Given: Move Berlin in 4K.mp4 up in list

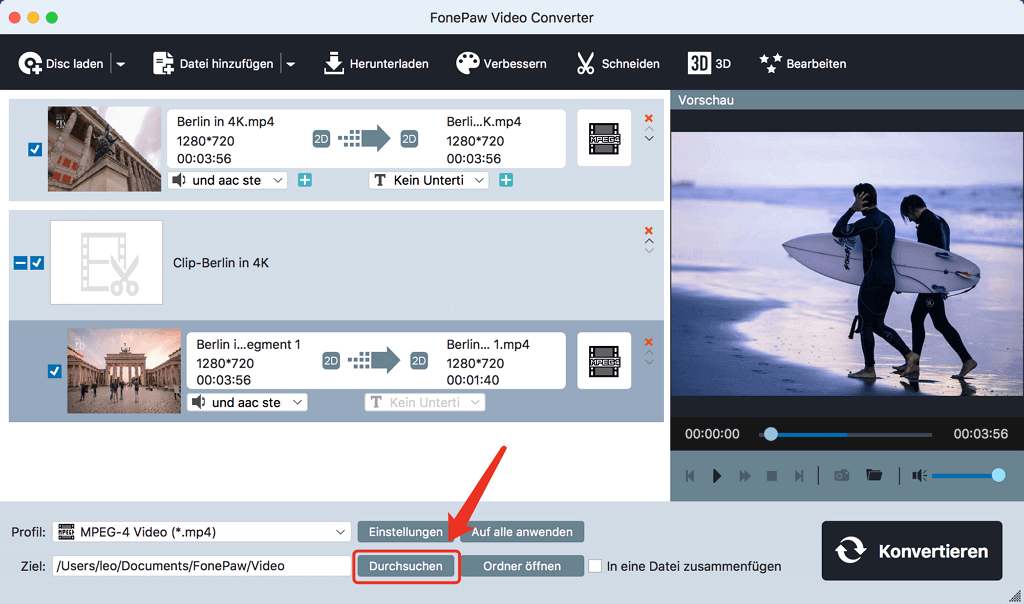Looking at the screenshot, I should pyautogui.click(x=649, y=129).
